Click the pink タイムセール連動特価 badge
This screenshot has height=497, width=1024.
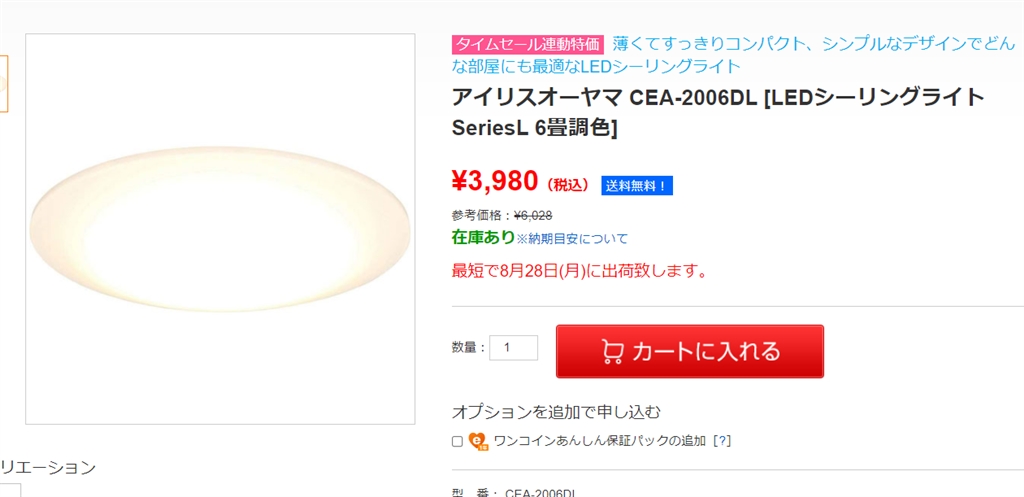pyautogui.click(x=528, y=44)
